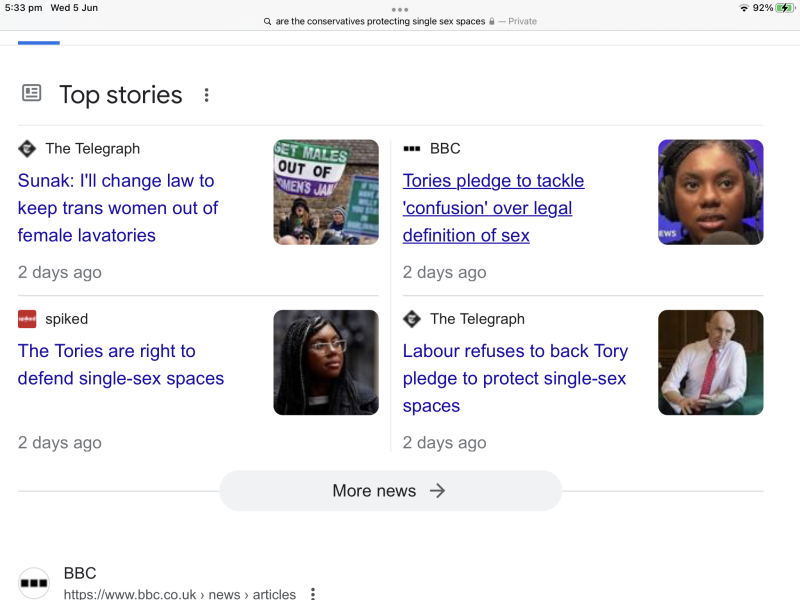This screenshot has height=600, width=800.
Task: Tap the battery charging icon
Action: [x=784, y=8]
